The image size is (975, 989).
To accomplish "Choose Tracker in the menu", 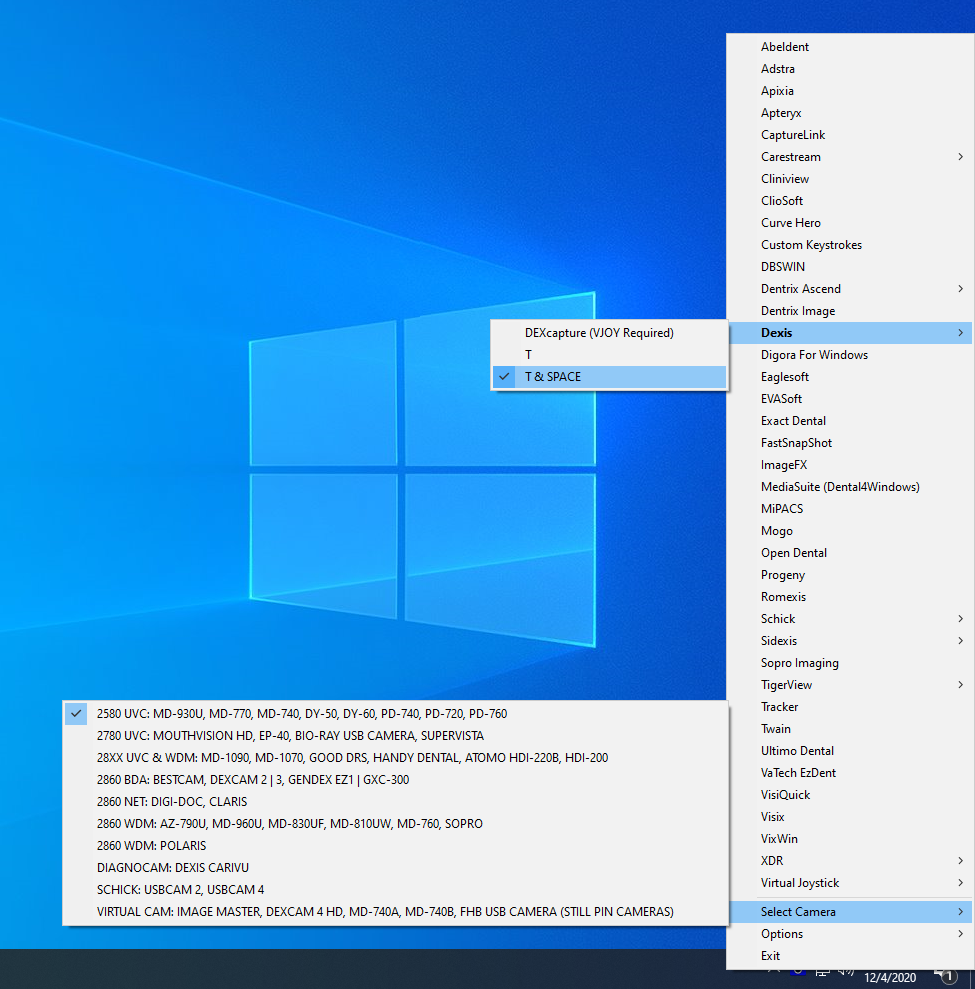I will coord(849,706).
